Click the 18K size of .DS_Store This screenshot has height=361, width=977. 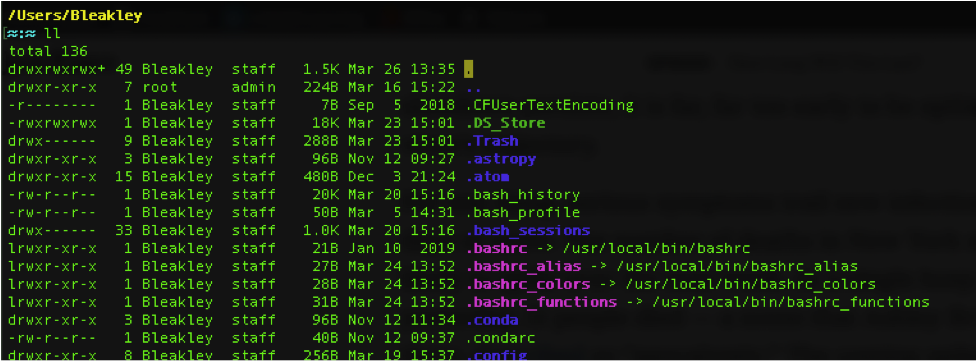tap(325, 123)
